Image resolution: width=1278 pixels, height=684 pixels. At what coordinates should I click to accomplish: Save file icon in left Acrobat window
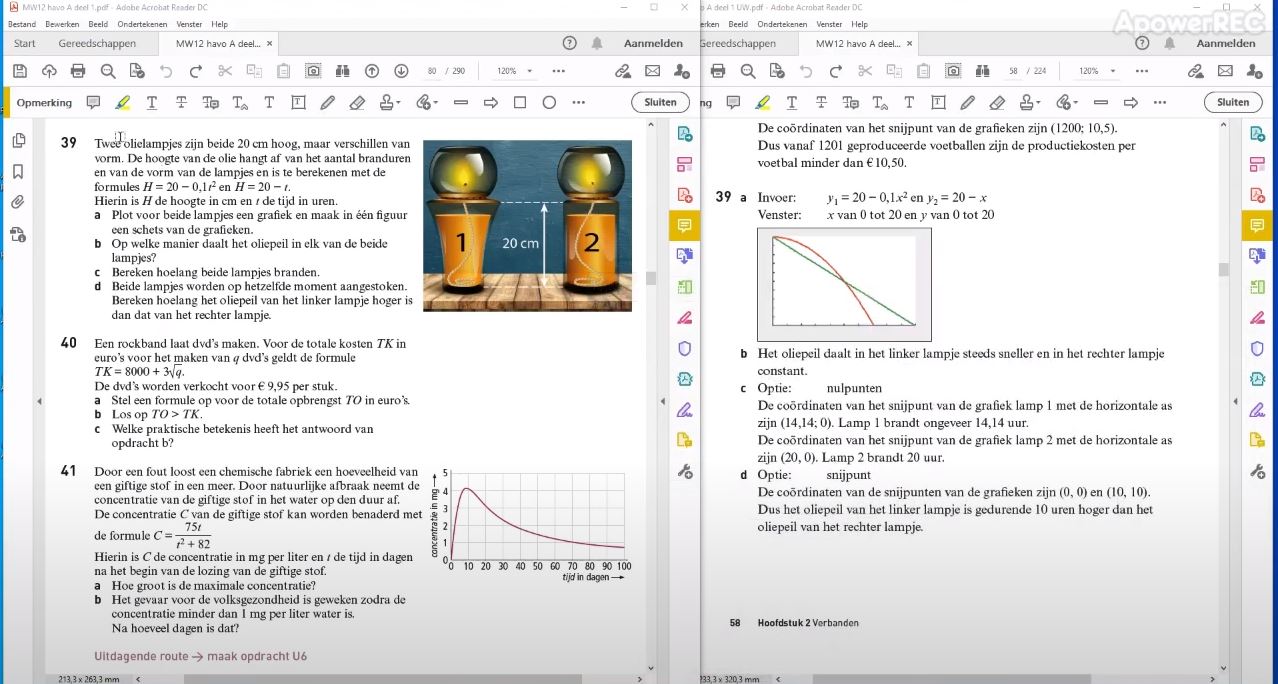[19, 71]
